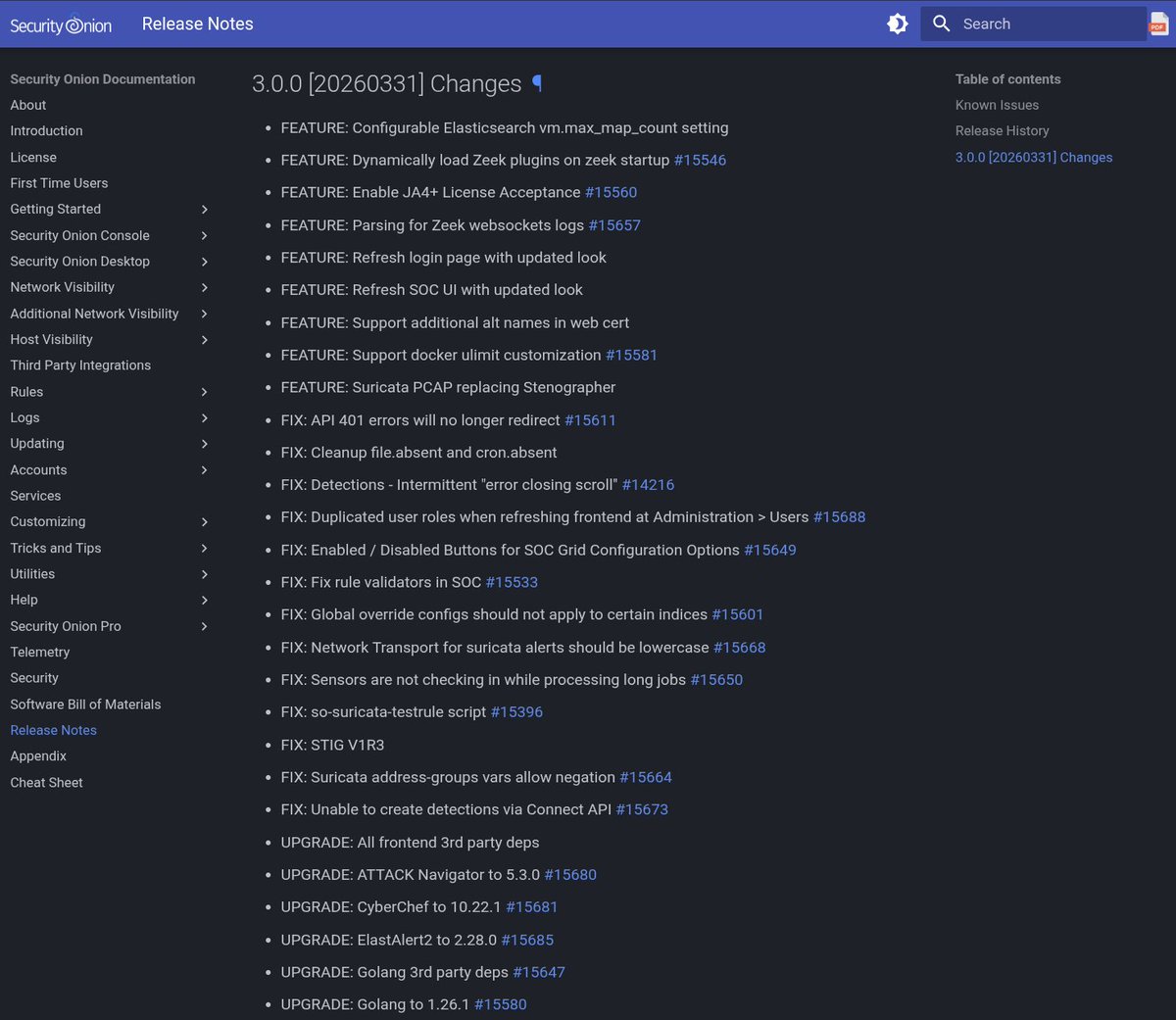Open the Telemetry page

pos(40,652)
